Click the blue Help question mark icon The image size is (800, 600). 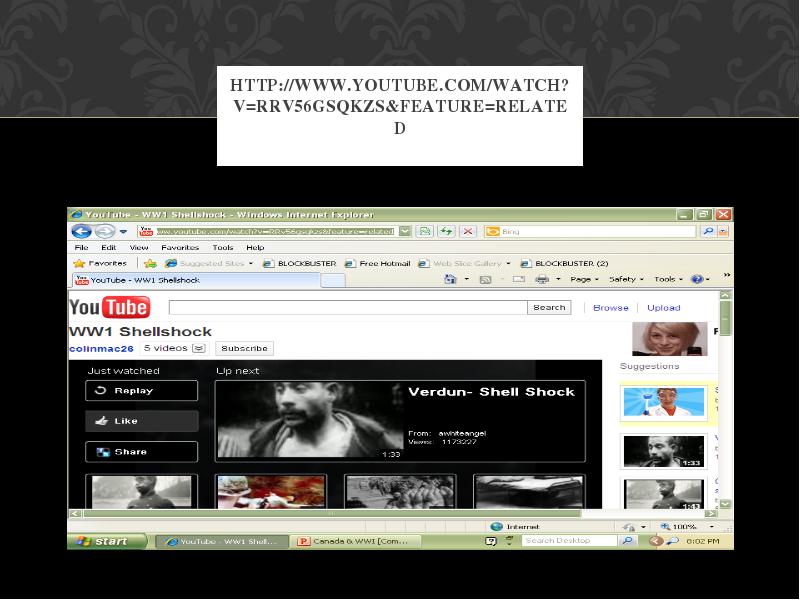(x=697, y=279)
